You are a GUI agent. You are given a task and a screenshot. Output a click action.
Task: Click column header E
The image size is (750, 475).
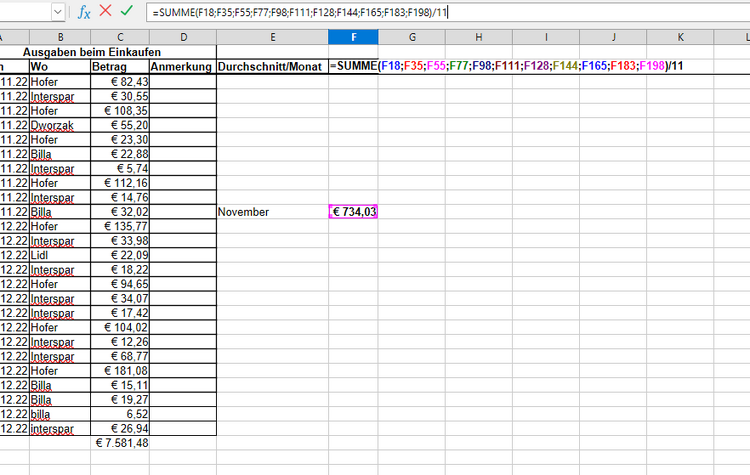point(272,37)
